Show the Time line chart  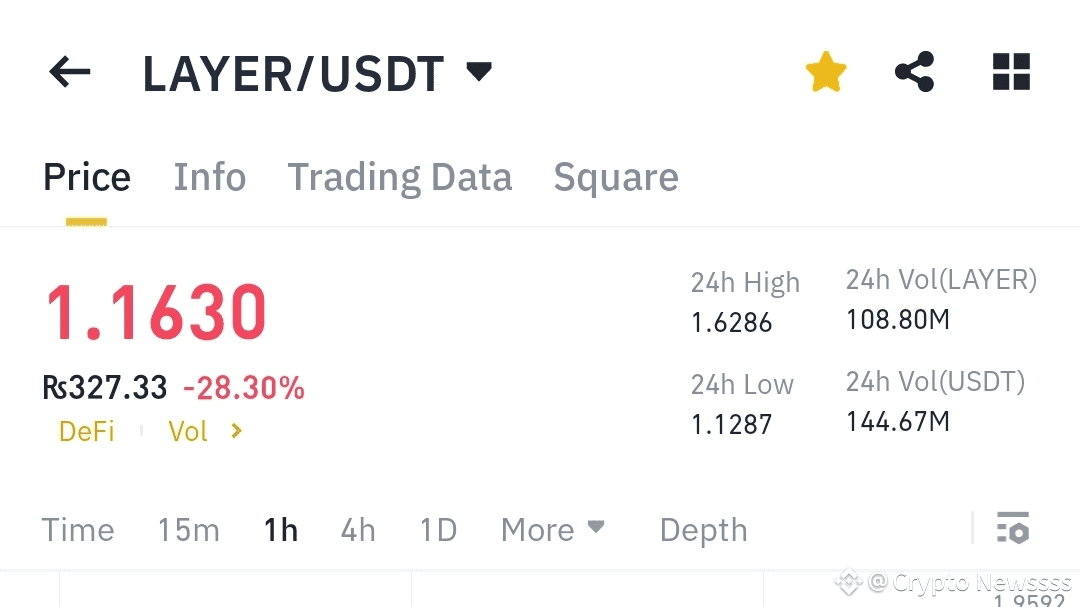point(78,529)
